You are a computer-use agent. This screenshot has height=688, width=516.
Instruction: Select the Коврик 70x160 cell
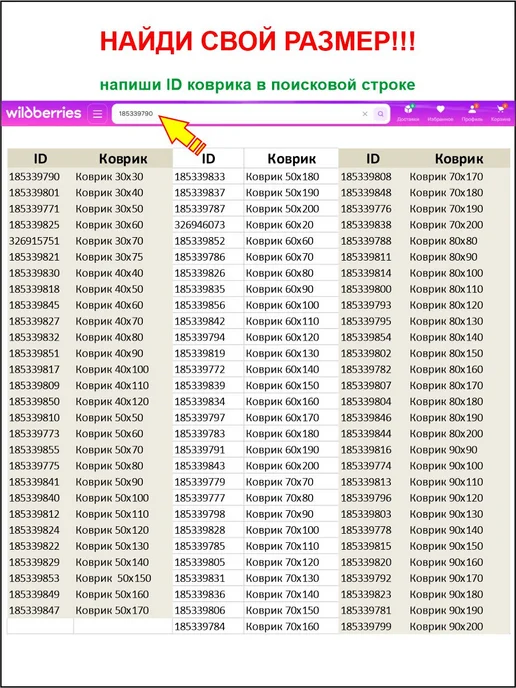282,627
